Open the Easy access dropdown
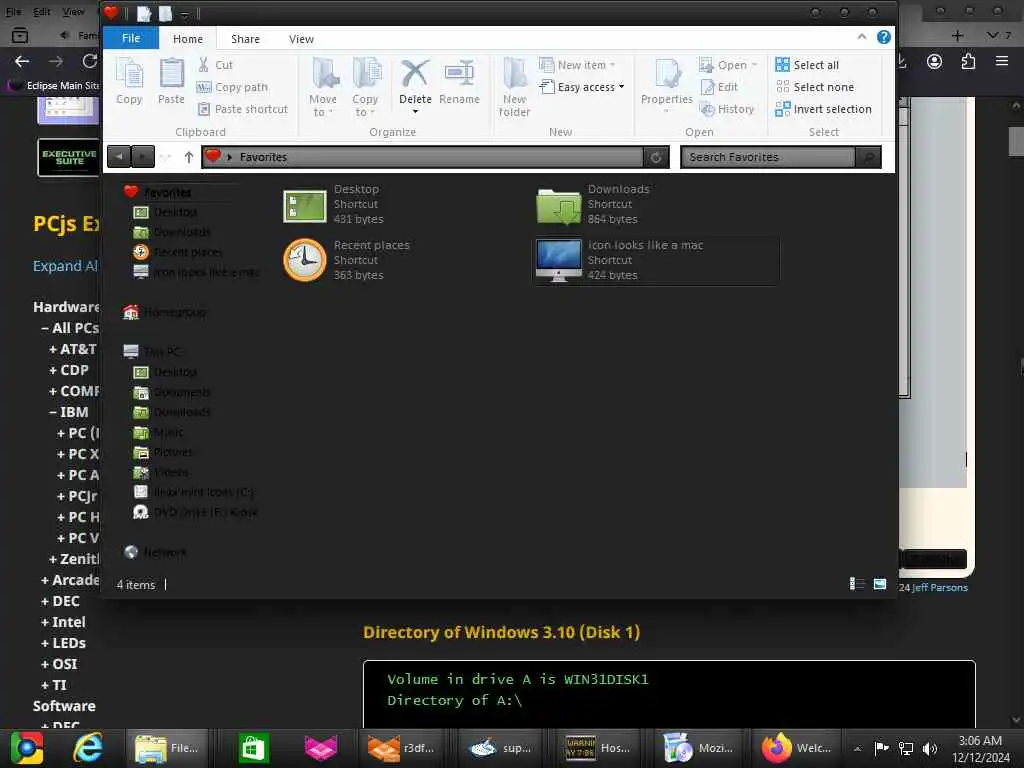Viewport: 1024px width, 768px height. 582,87
